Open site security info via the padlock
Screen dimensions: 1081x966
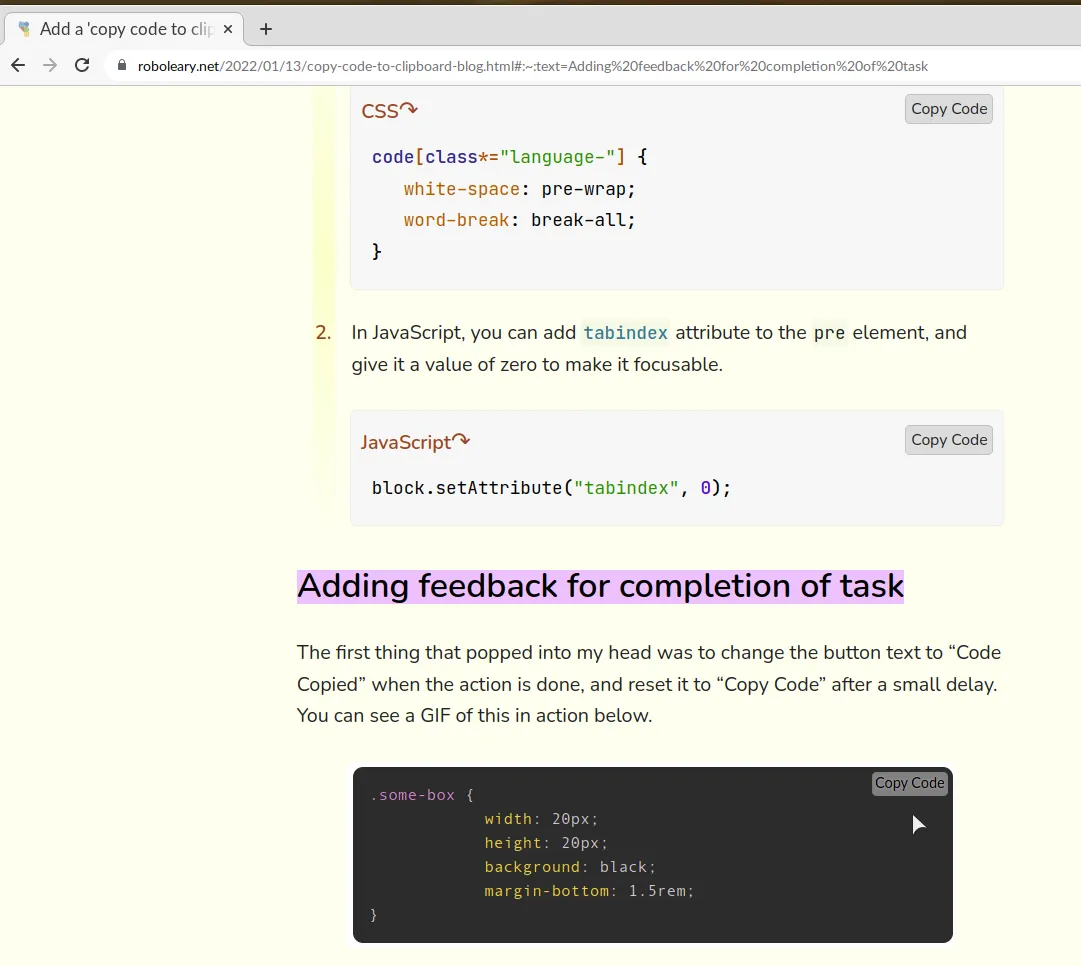(120, 65)
